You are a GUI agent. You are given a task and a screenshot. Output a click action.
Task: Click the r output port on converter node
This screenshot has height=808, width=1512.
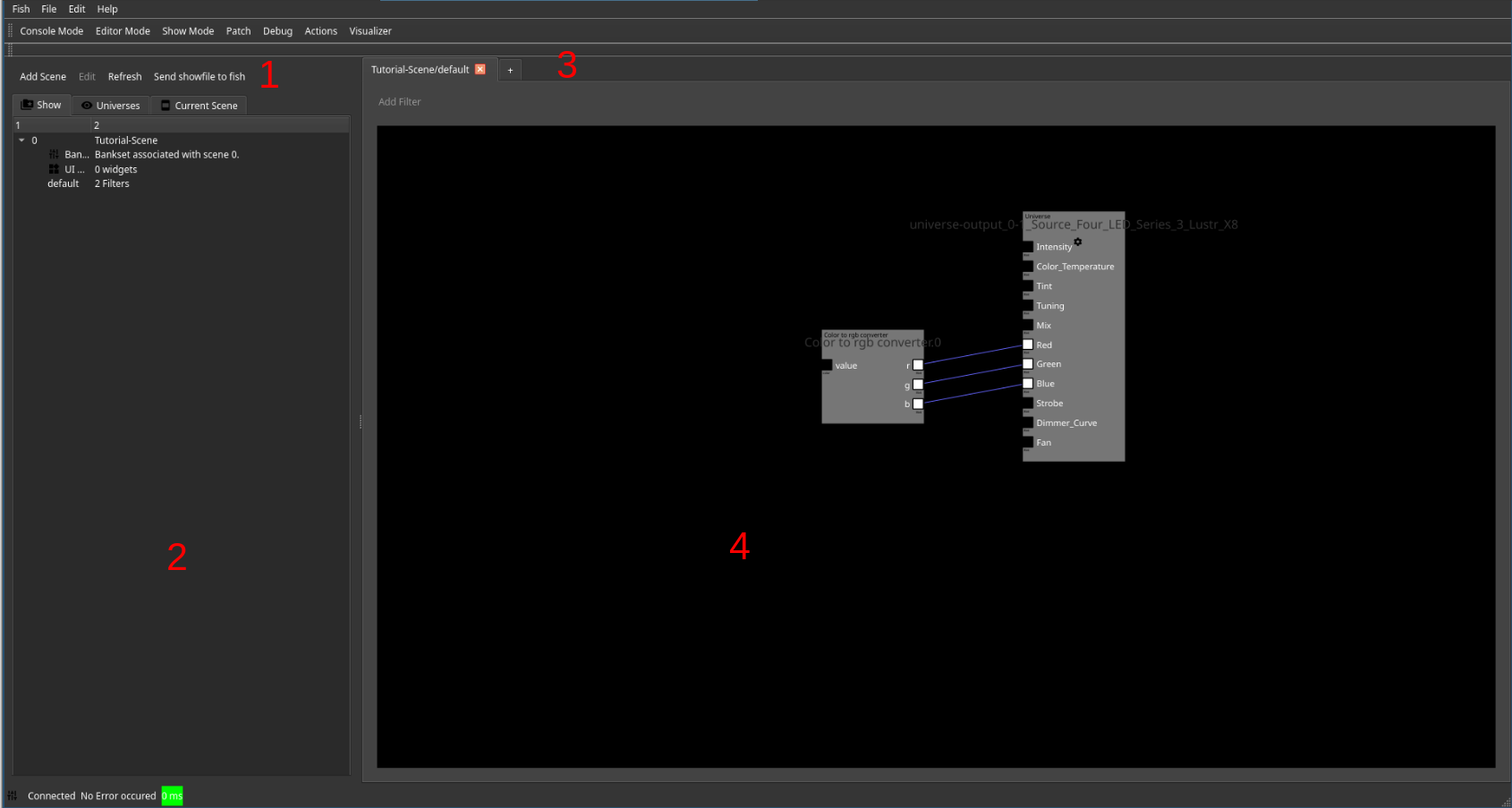pyautogui.click(x=918, y=365)
